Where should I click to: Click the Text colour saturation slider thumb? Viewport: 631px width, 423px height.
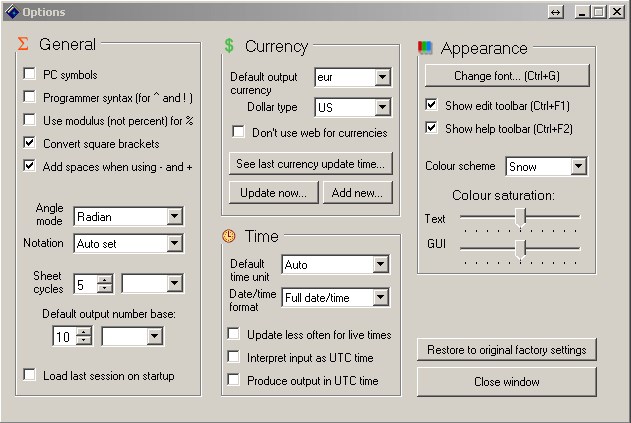[x=520, y=218]
